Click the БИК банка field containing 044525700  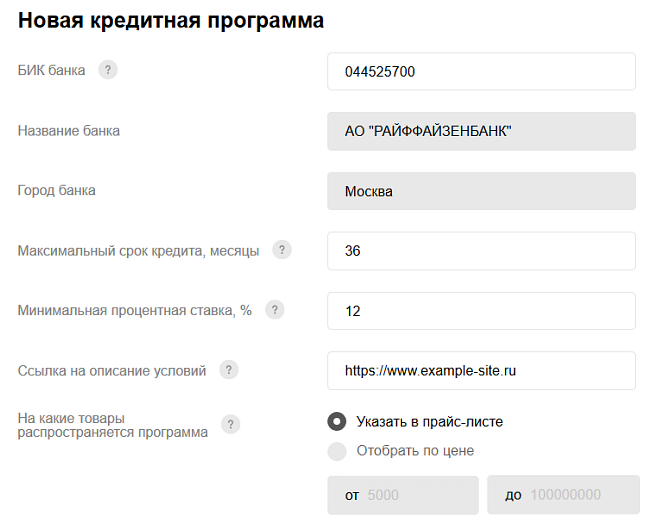click(x=481, y=71)
